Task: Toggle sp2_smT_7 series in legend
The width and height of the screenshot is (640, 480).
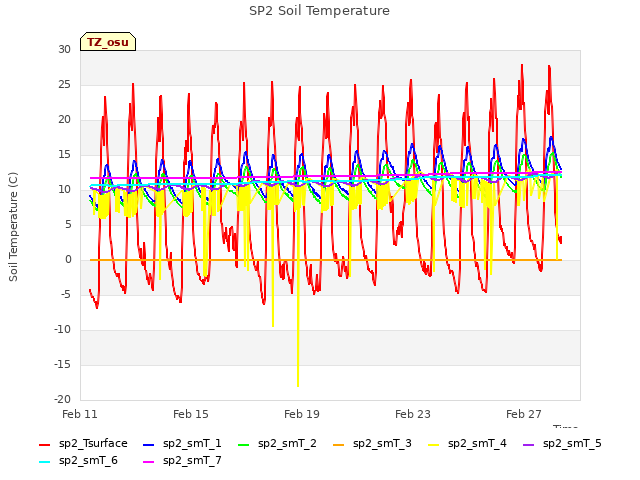Action: pos(182,460)
